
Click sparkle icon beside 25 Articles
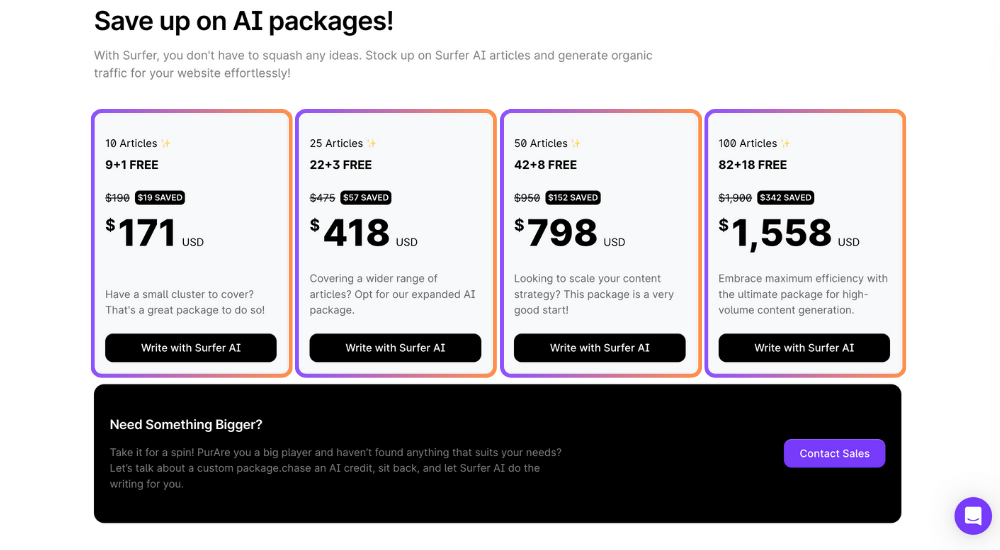click(x=371, y=143)
